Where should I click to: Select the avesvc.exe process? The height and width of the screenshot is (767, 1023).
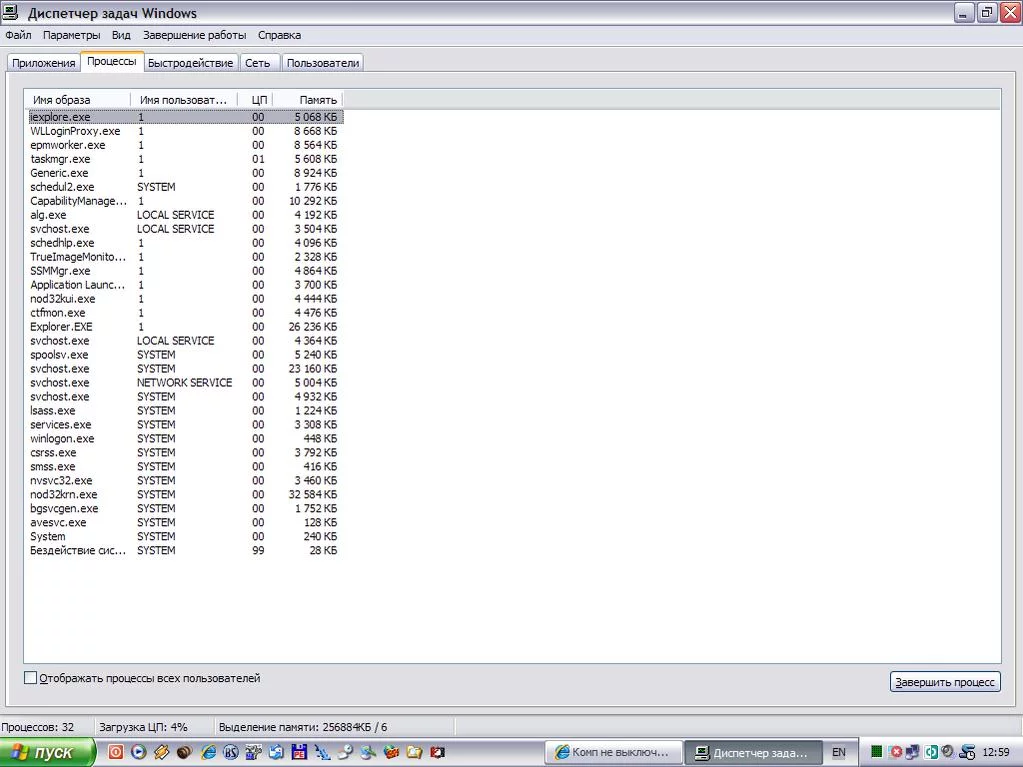tap(185, 522)
